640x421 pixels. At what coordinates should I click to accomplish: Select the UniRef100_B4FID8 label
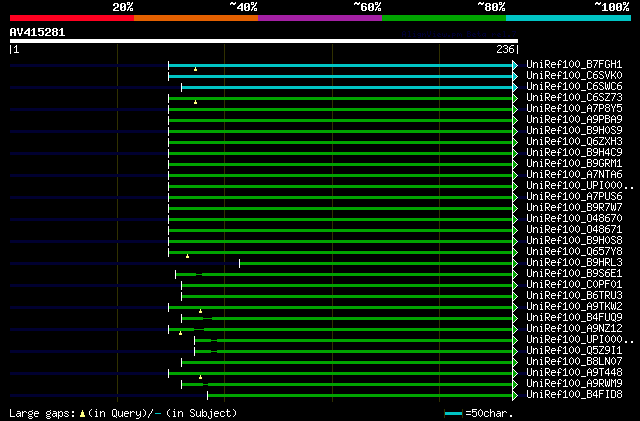[574, 394]
